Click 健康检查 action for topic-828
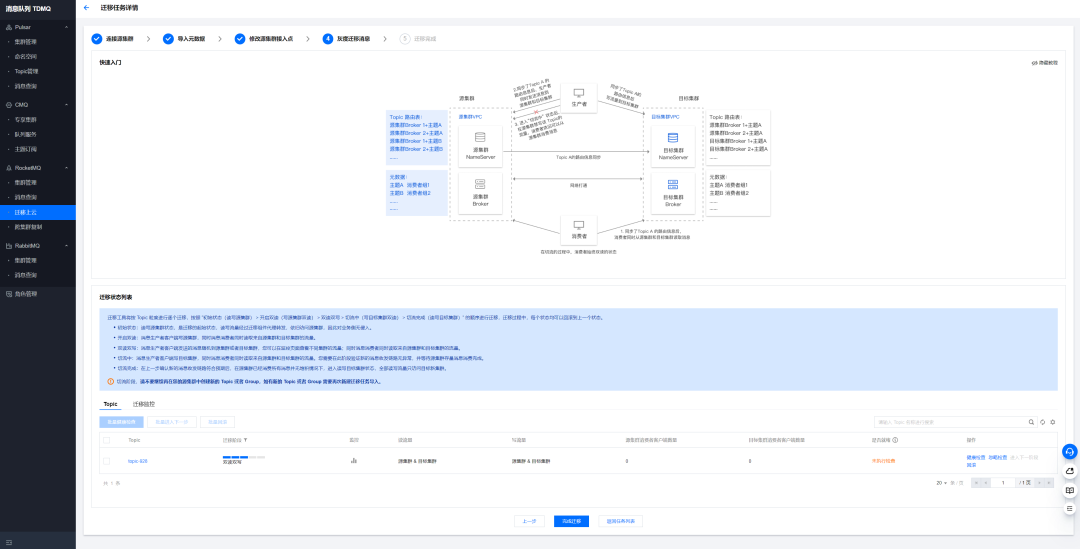This screenshot has width=1080, height=549. tap(976, 457)
